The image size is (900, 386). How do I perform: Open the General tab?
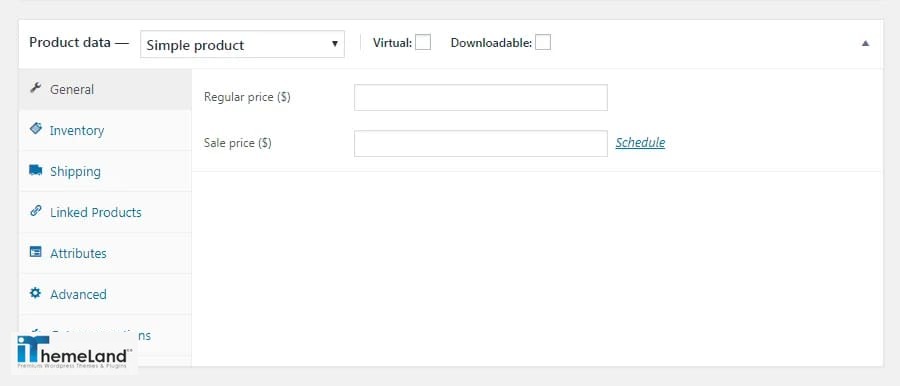pyautogui.click(x=105, y=90)
